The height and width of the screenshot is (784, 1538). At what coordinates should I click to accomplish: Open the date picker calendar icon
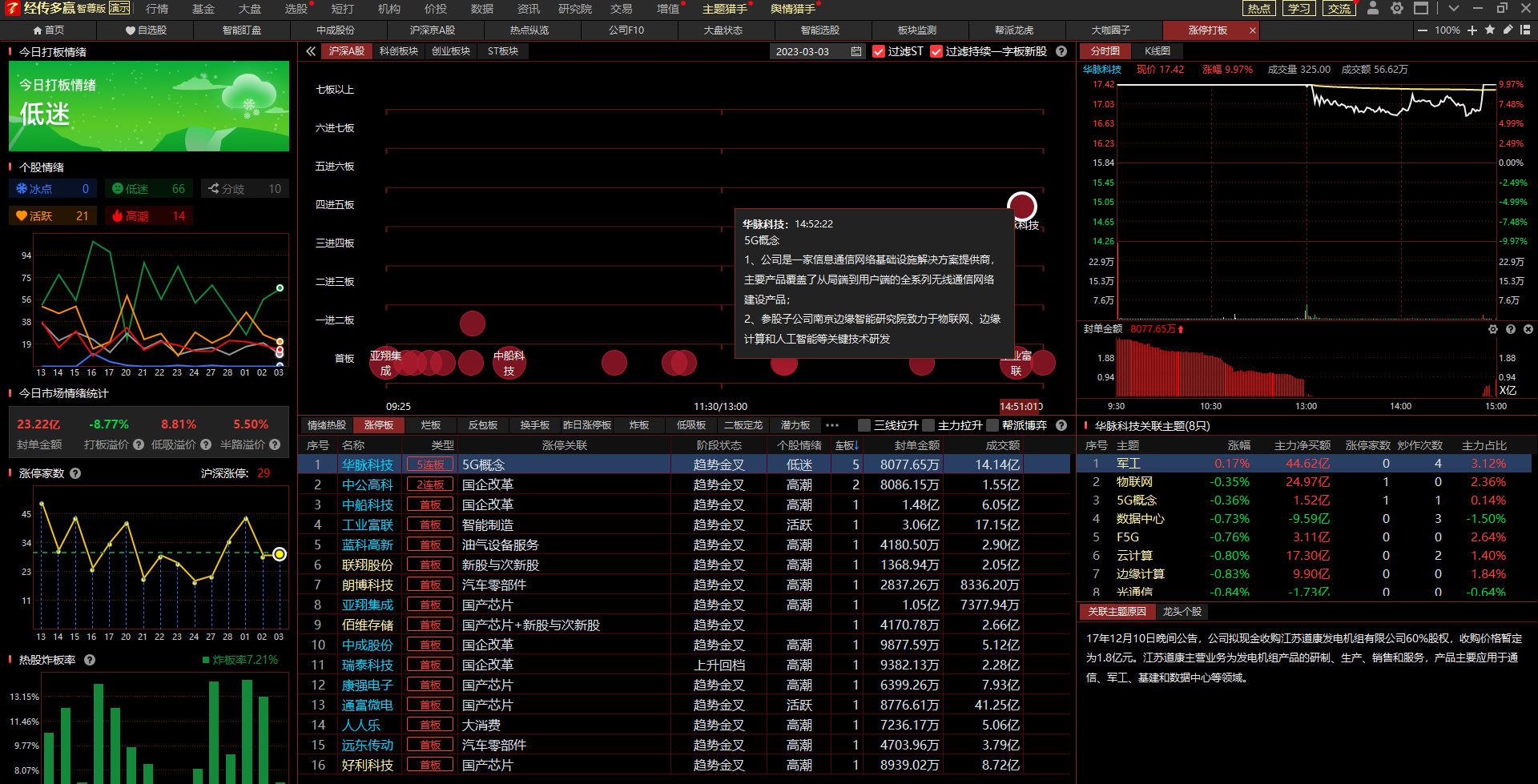pos(856,51)
